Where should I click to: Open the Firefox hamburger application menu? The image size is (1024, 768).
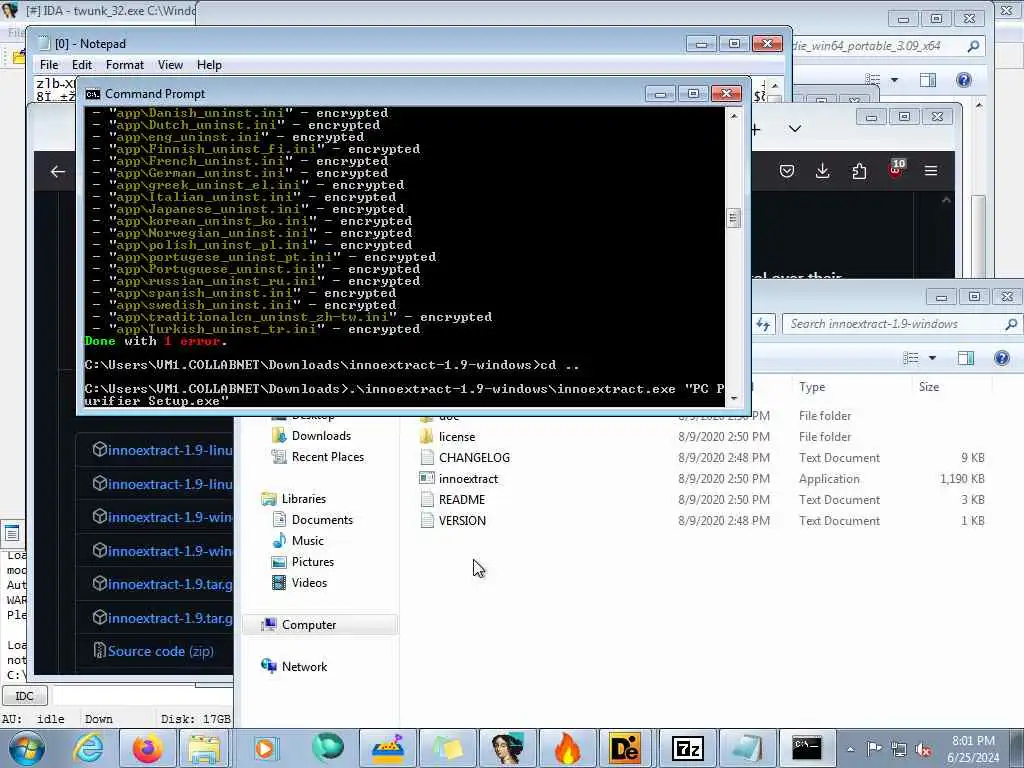[x=931, y=171]
